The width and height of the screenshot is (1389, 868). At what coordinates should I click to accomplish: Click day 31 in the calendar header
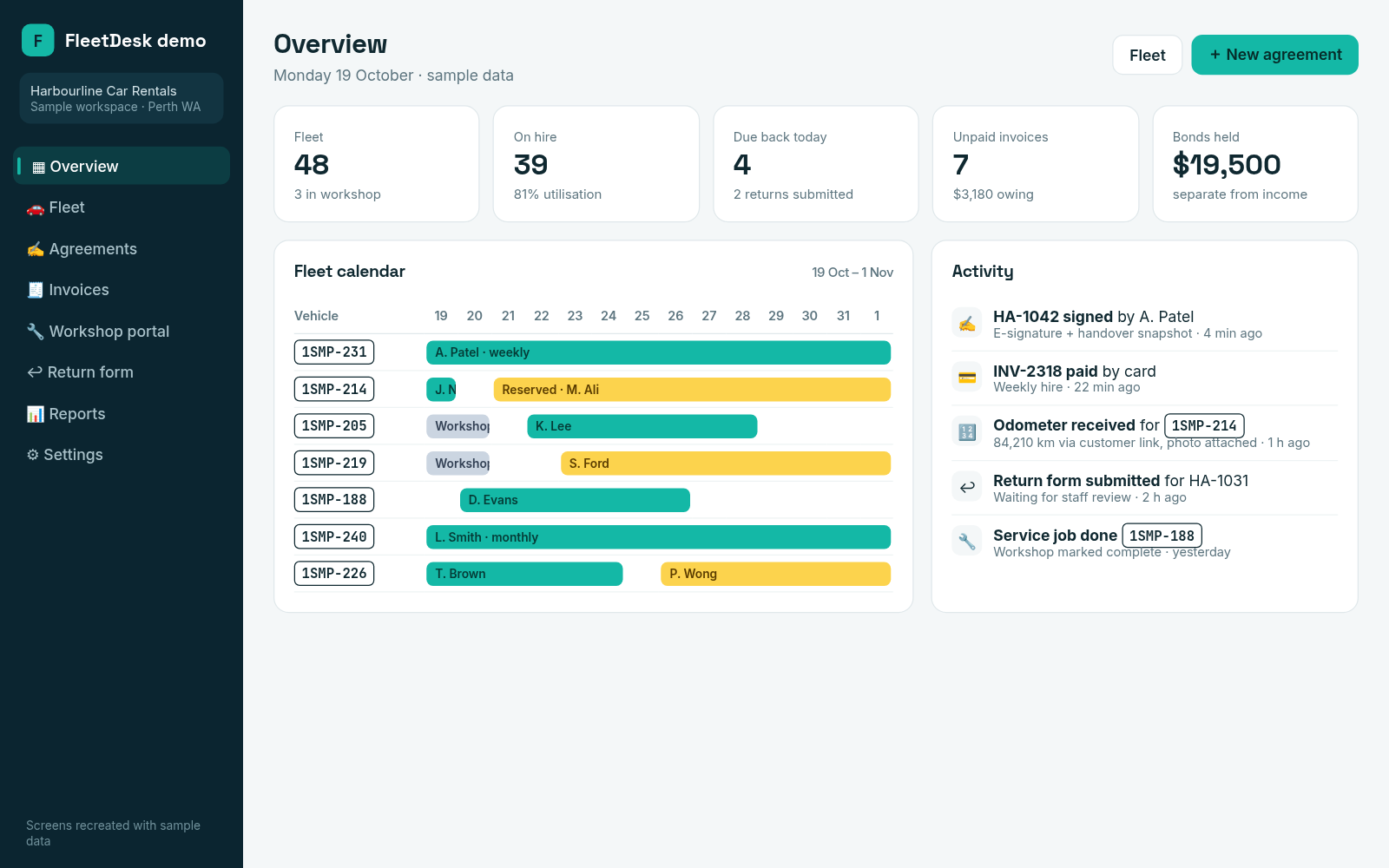pyautogui.click(x=843, y=316)
